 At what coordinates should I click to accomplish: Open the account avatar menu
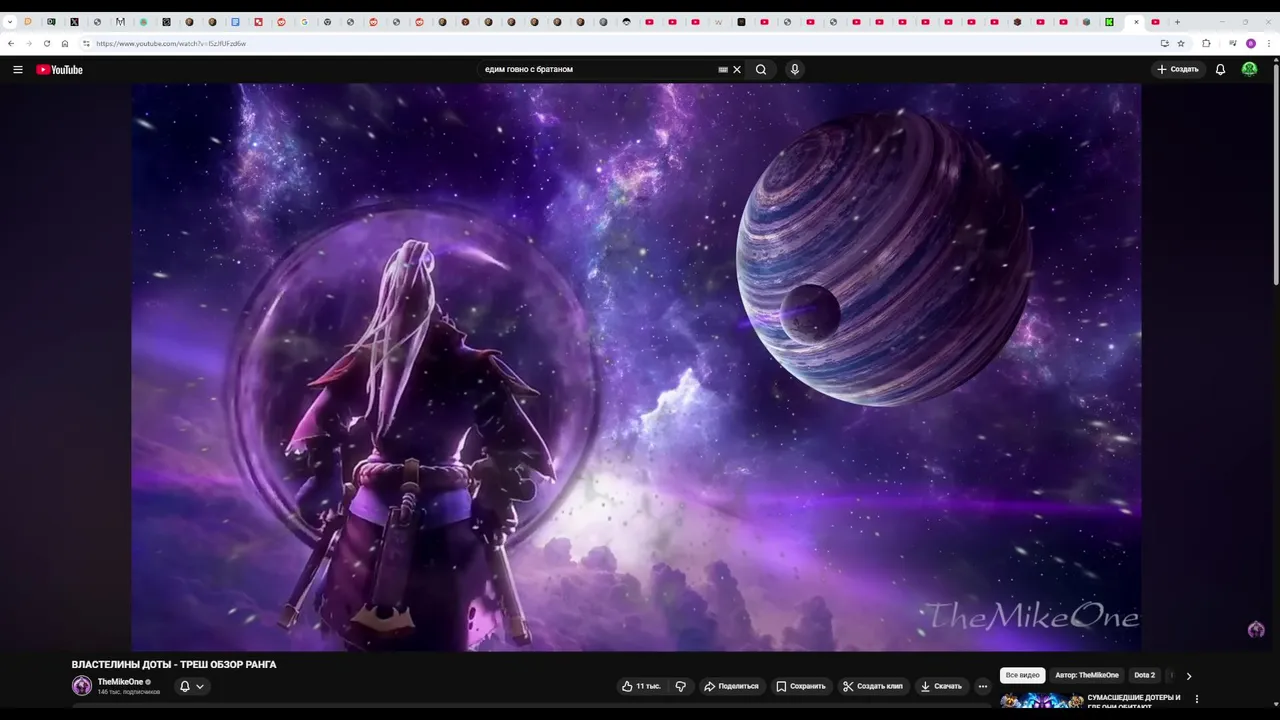coord(1249,70)
